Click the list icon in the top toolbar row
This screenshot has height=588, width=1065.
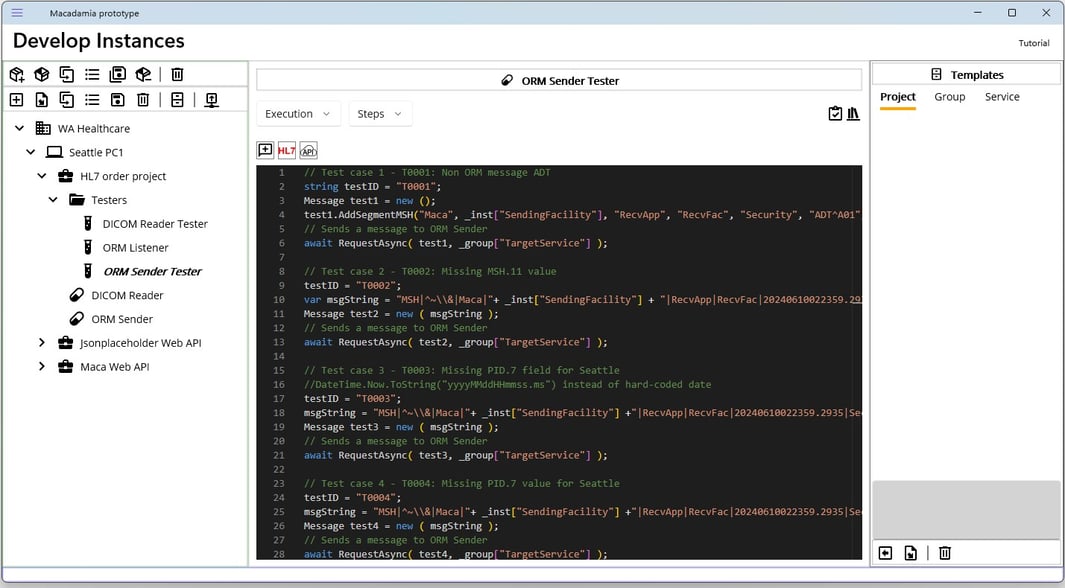[x=92, y=74]
